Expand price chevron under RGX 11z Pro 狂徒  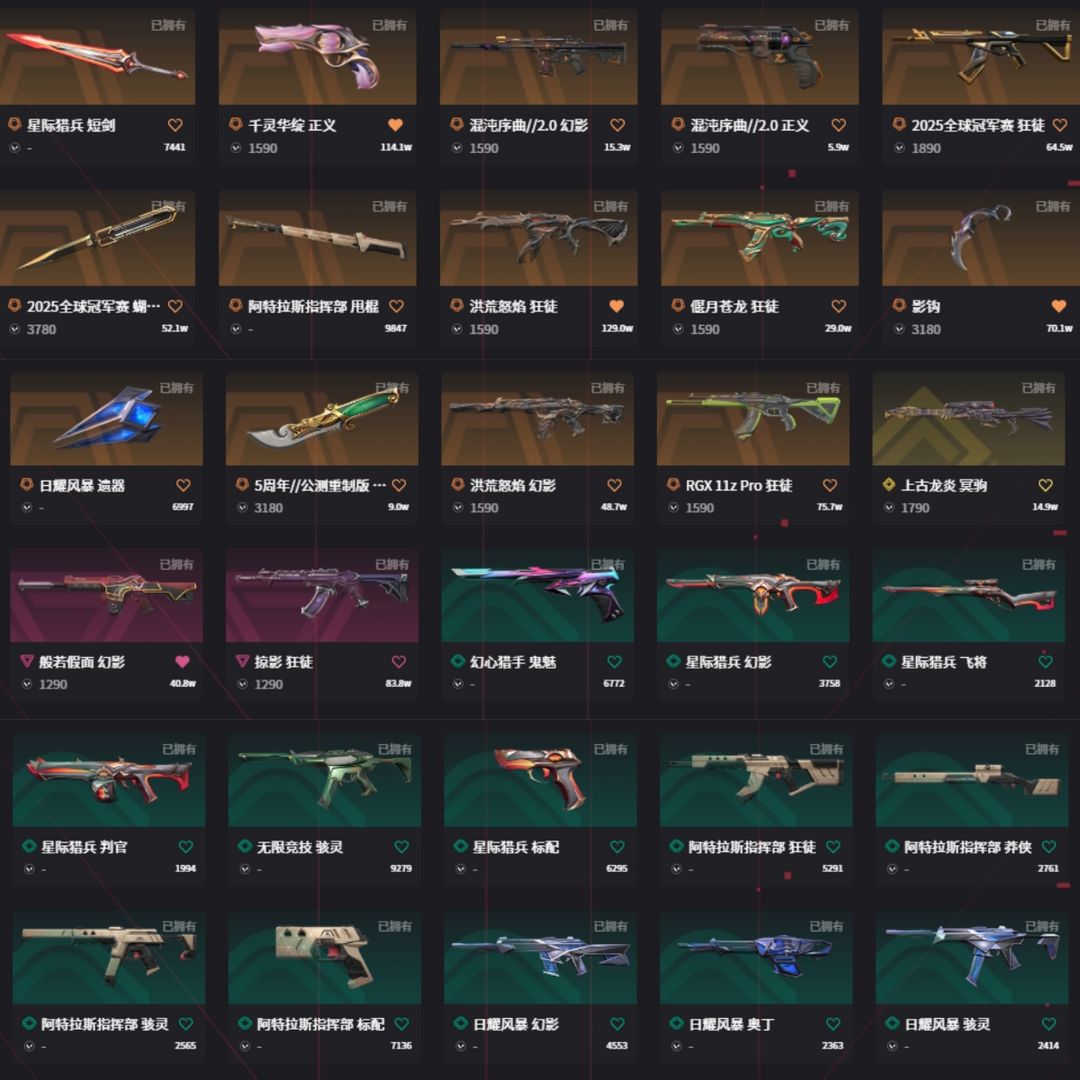[673, 508]
